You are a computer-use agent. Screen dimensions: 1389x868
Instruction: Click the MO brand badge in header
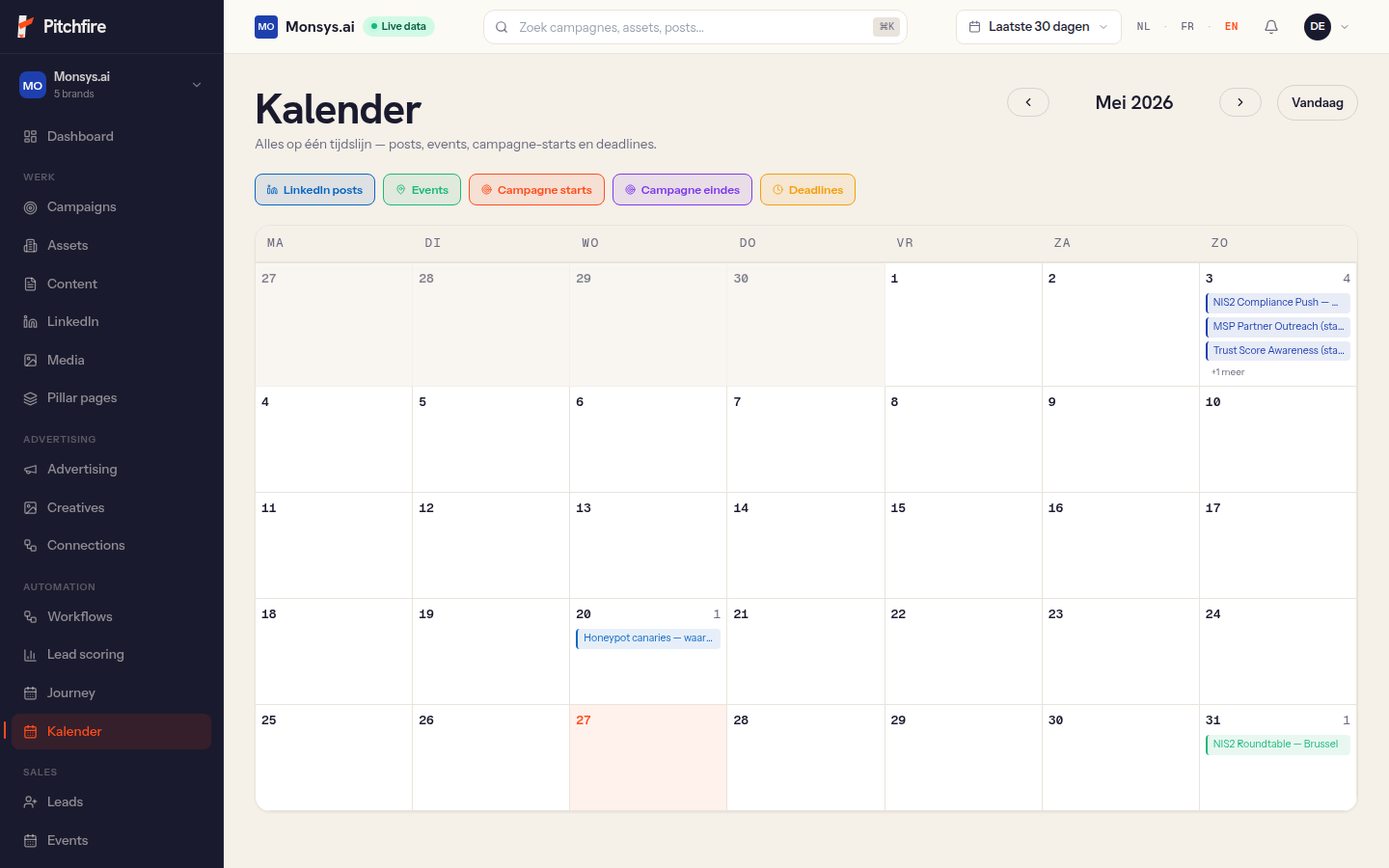pyautogui.click(x=266, y=27)
